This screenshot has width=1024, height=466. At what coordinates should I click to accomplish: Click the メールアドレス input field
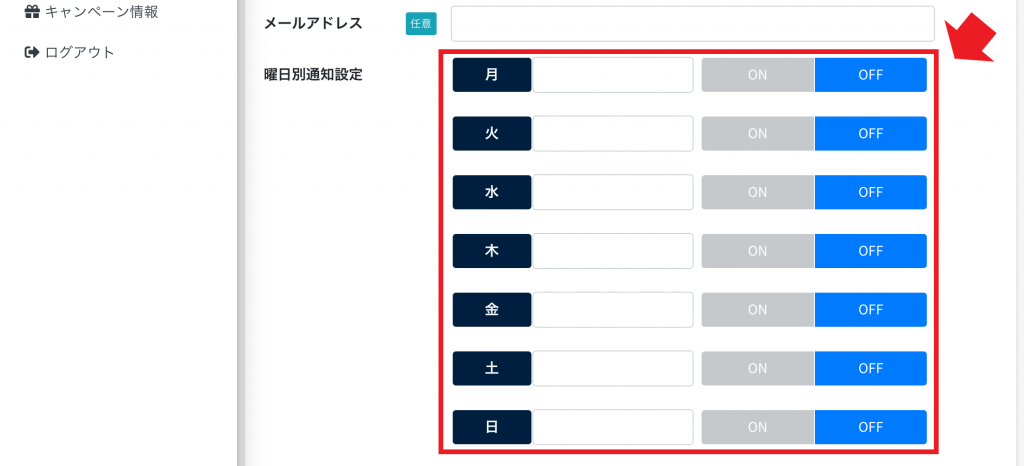tap(692, 23)
